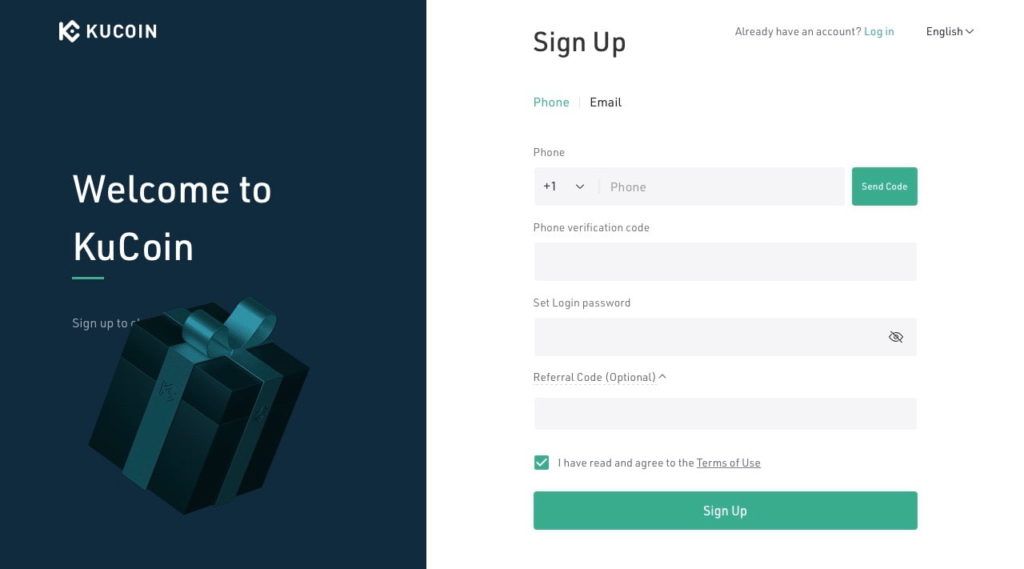Open the +1 country code dropdown
This screenshot has height=569, width=1024.
click(564, 187)
